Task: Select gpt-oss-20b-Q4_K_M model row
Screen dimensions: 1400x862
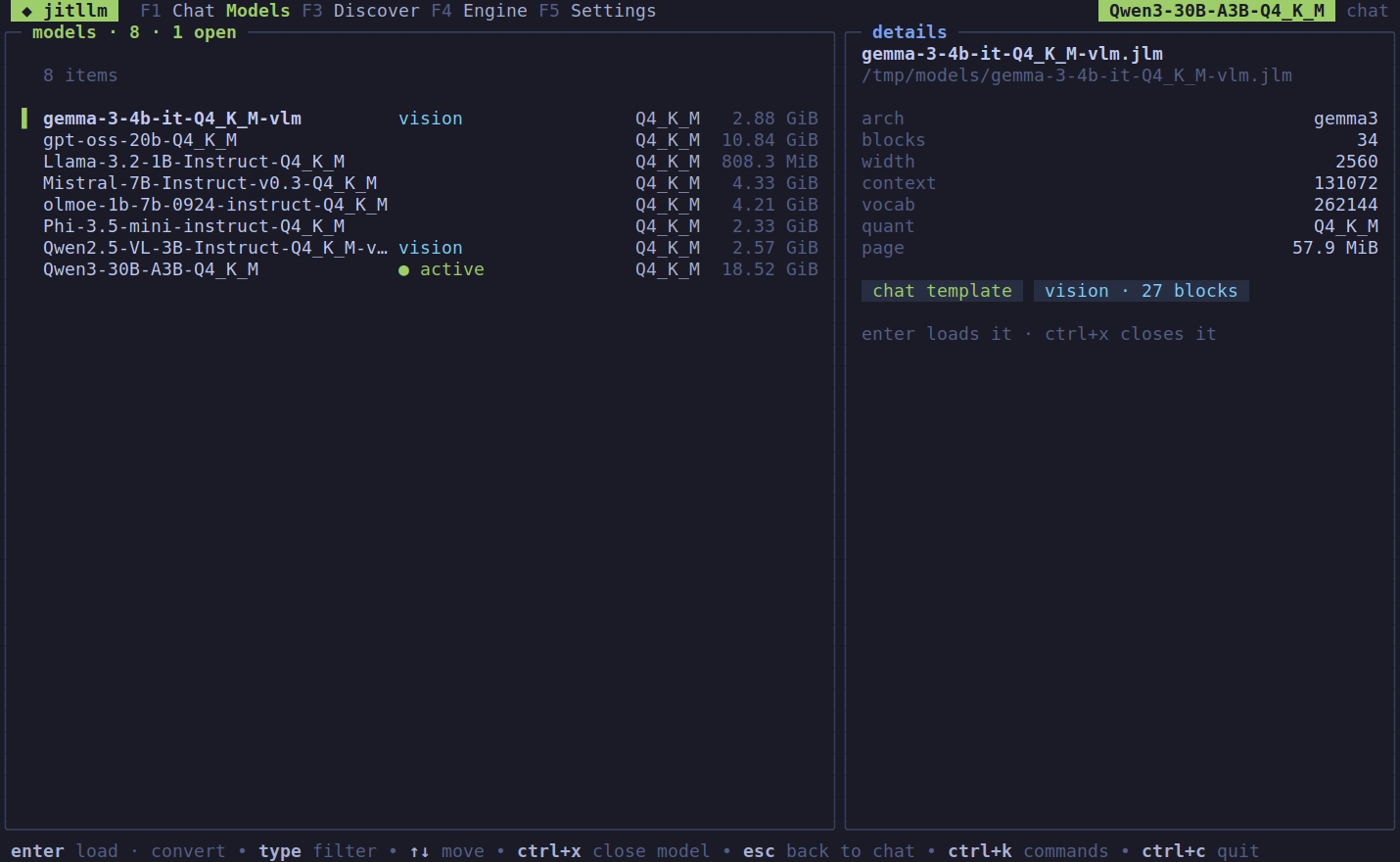Action: pyautogui.click(x=420, y=140)
